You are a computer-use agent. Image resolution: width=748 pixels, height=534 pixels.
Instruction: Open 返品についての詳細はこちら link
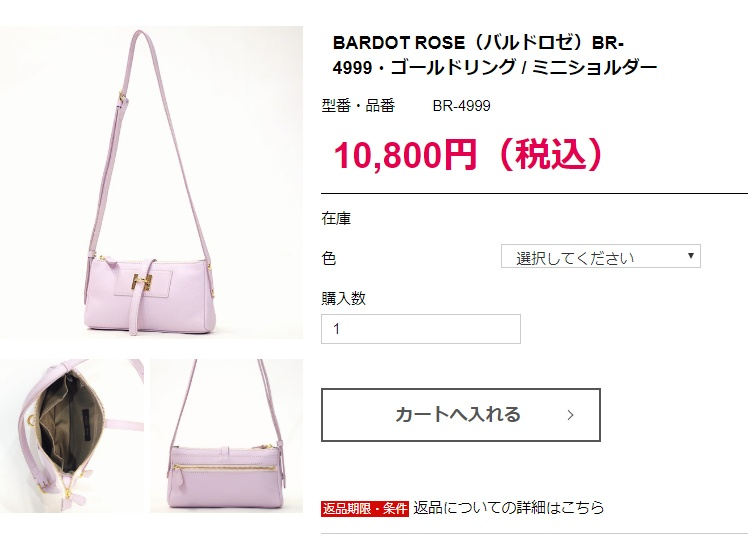coord(509,507)
